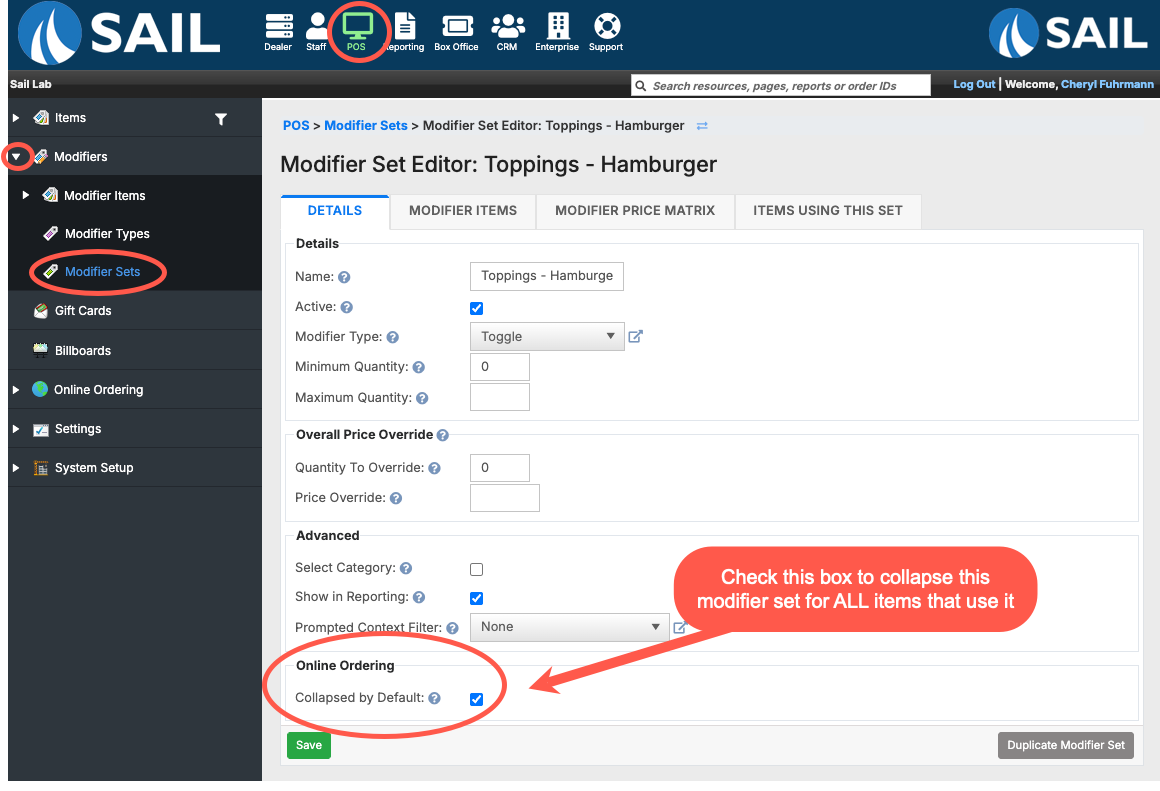Open Modifier Type external edit link icon
The width and height of the screenshot is (1160, 791).
(635, 337)
